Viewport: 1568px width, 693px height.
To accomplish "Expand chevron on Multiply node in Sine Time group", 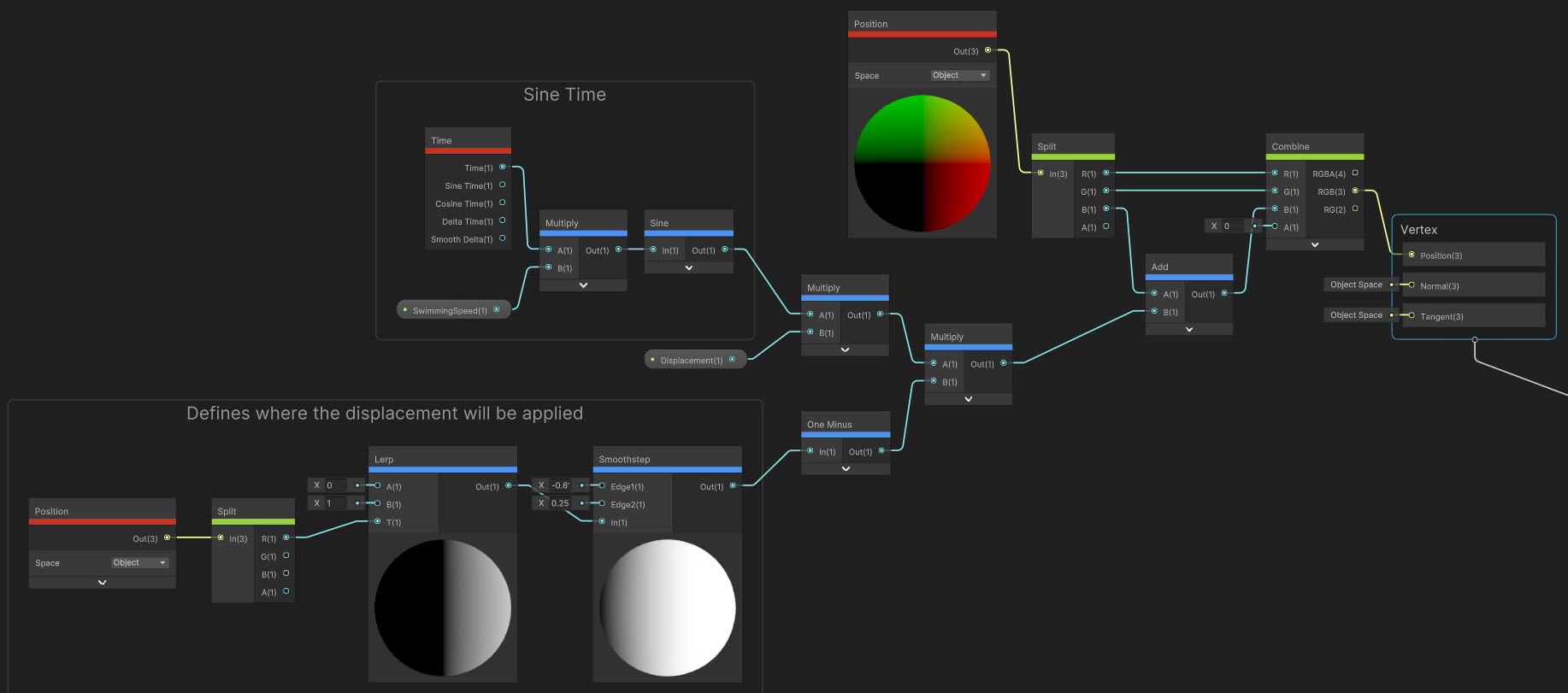I will click(583, 285).
